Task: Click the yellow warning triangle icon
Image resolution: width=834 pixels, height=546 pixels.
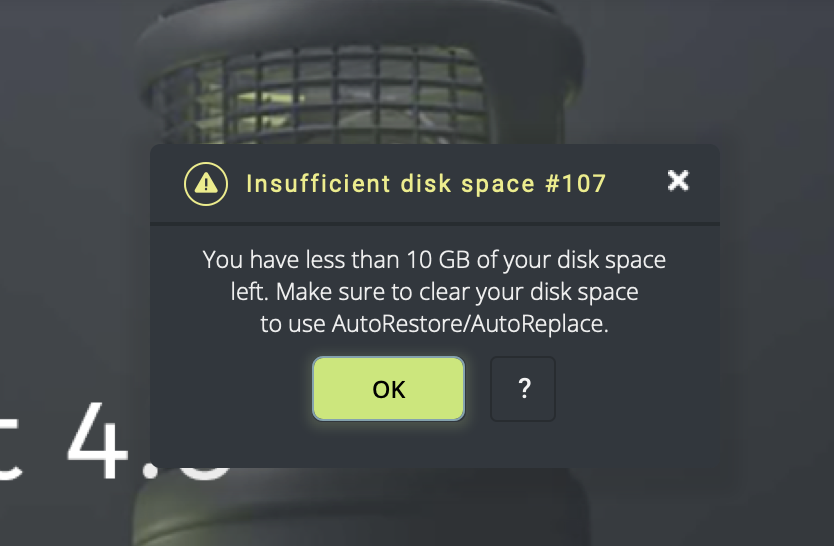Action: point(205,184)
